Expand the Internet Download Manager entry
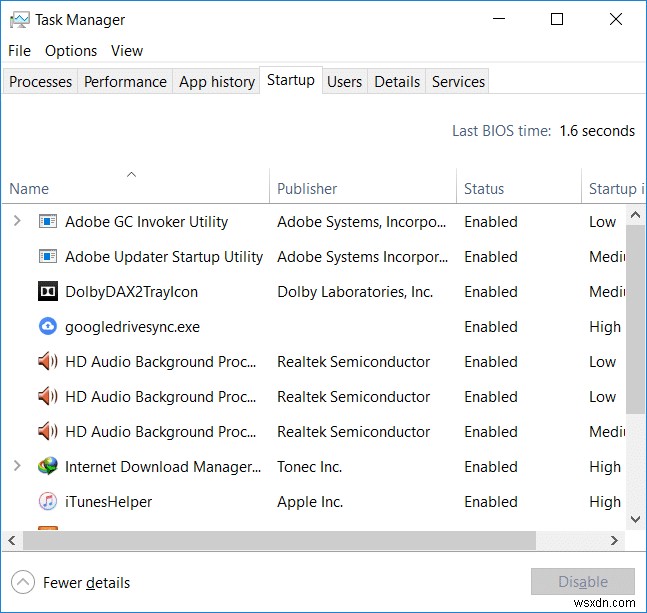Image resolution: width=647 pixels, height=613 pixels. click(x=17, y=467)
